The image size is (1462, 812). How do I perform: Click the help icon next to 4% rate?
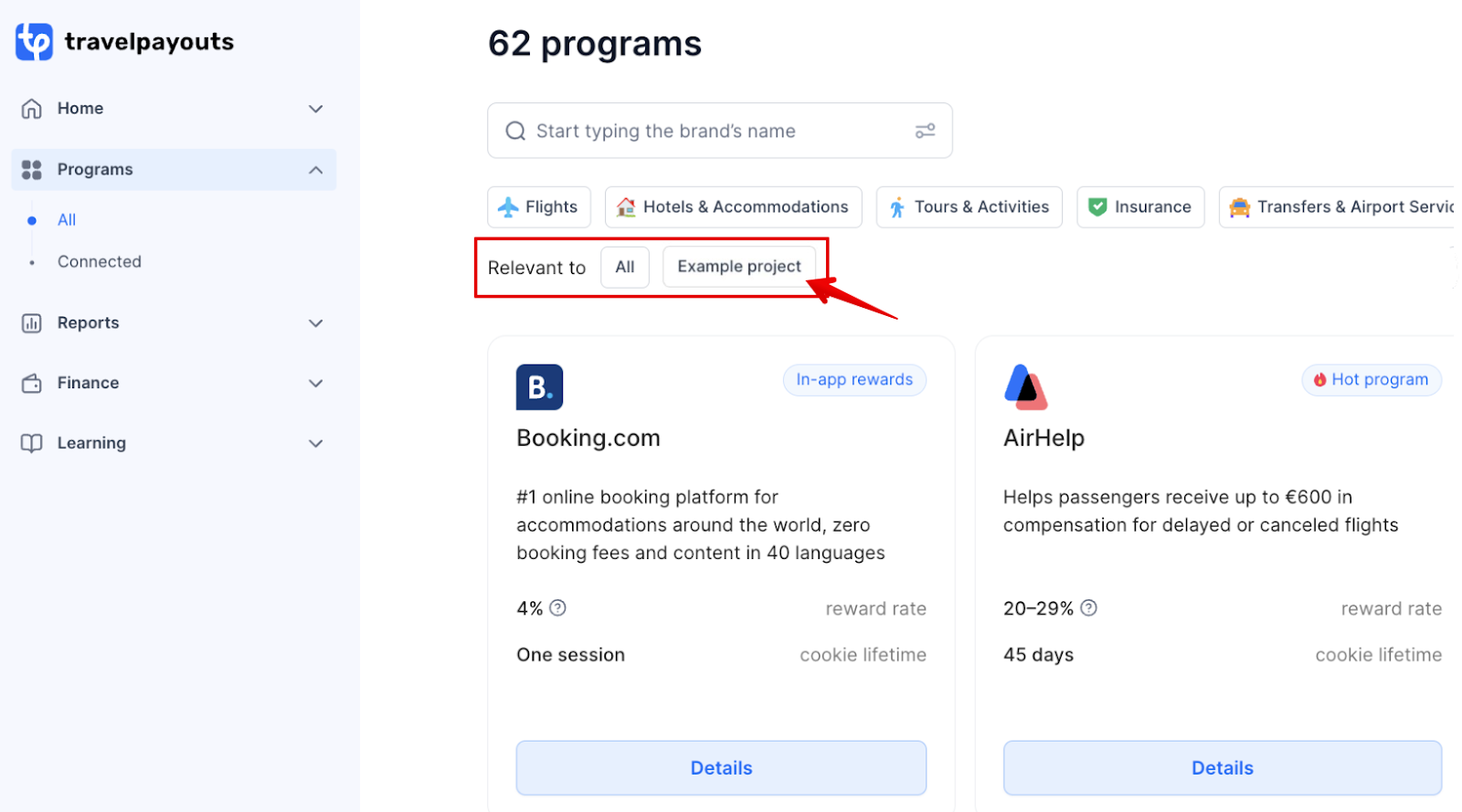point(557,608)
